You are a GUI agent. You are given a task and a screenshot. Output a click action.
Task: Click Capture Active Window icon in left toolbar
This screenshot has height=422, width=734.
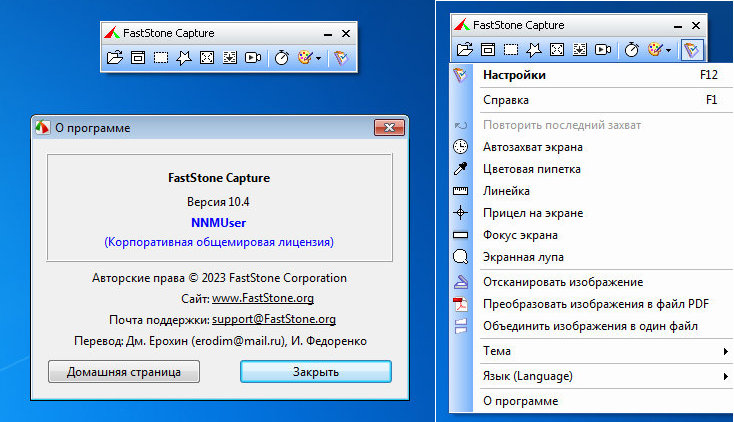point(138,59)
